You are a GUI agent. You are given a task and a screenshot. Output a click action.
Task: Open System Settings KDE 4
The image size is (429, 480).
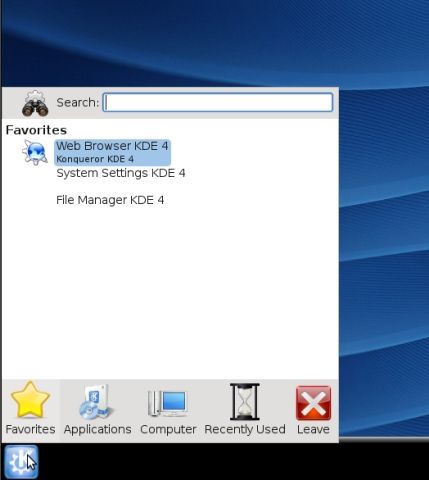121,173
